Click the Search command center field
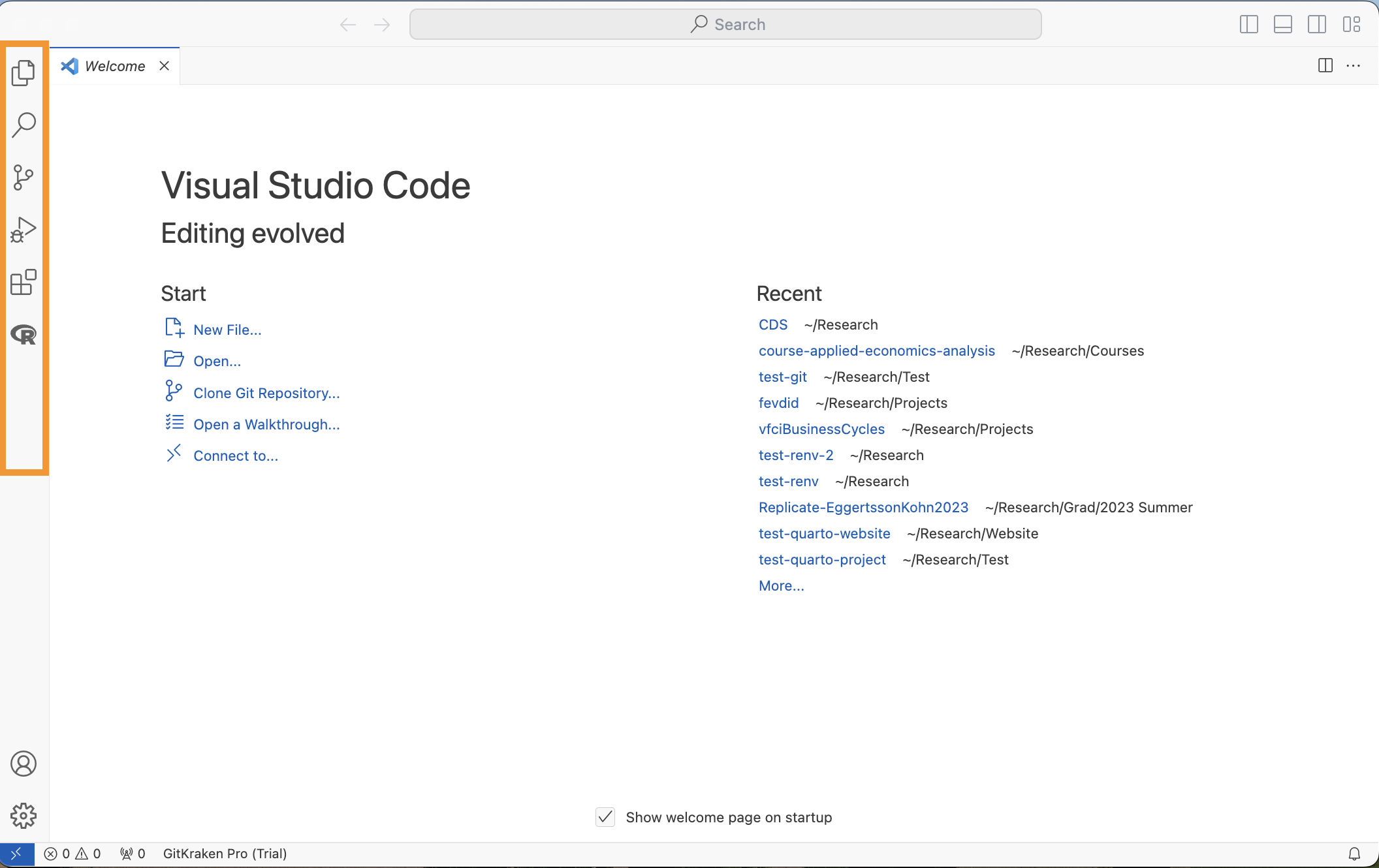Screen dimensions: 1379x868 [725, 25]
